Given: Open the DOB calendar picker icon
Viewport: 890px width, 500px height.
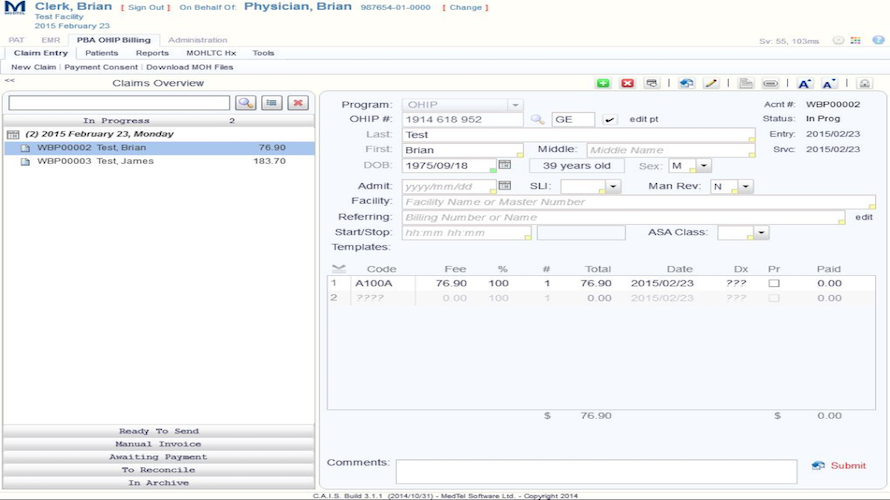Looking at the screenshot, I should tap(505, 165).
